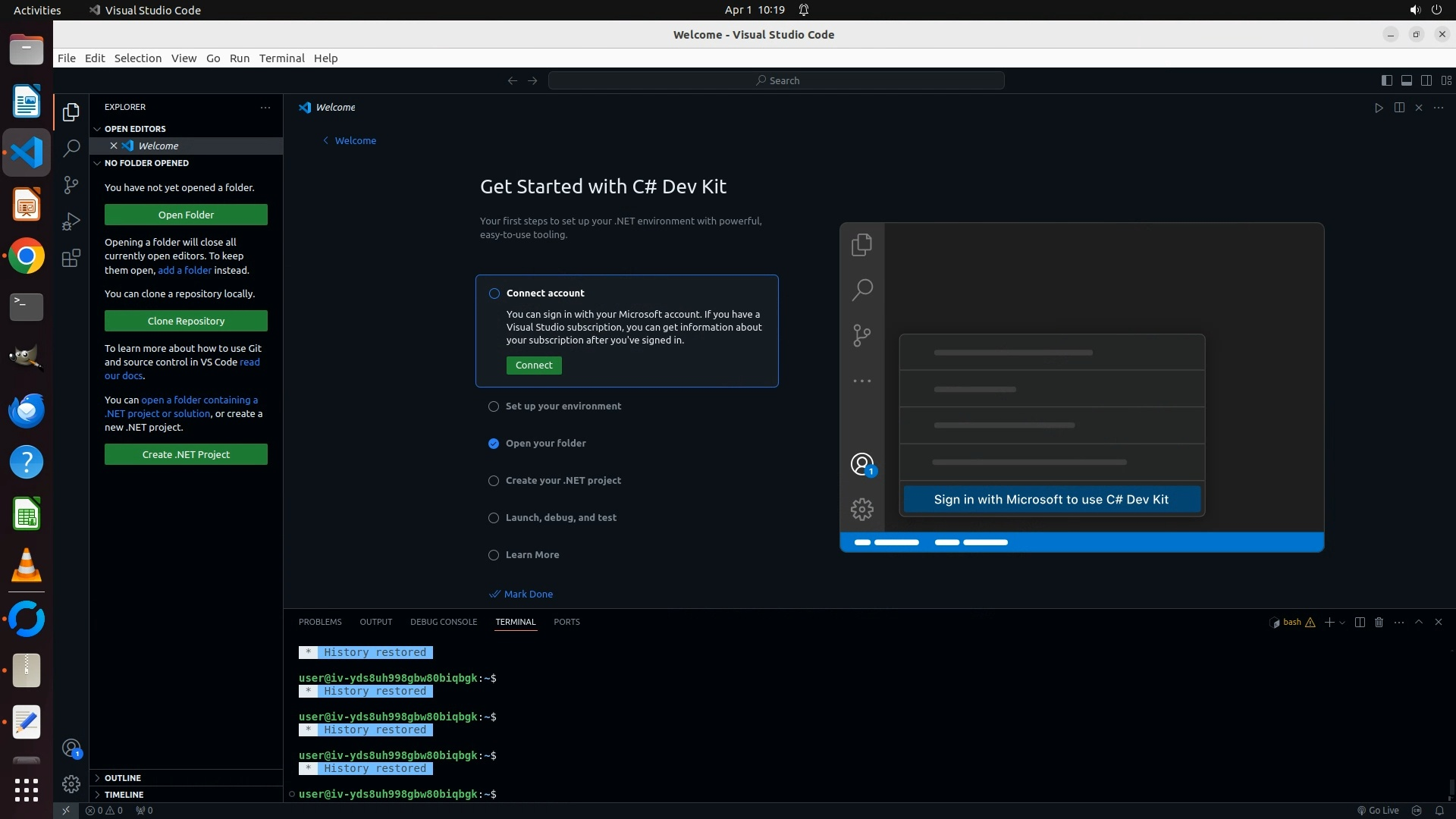Open Manage gear in activity bar
The width and height of the screenshot is (1456, 819).
click(x=71, y=783)
